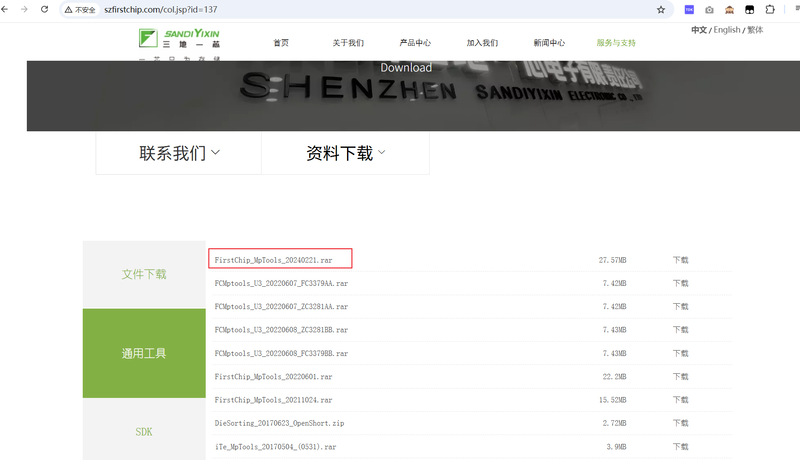Click 下载 for FCMptools_U3_20220607_FC3379AA.rar
The width and height of the screenshot is (800, 460).
click(681, 284)
